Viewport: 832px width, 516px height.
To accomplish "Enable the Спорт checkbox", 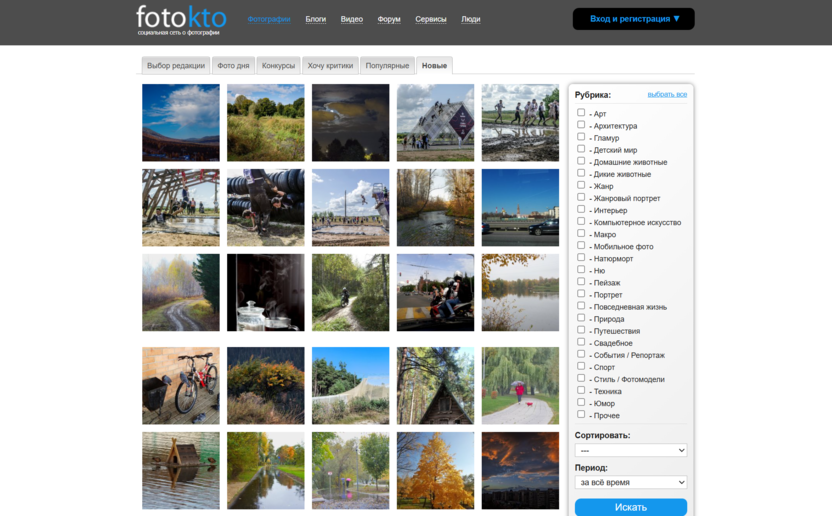I will pyautogui.click(x=581, y=366).
